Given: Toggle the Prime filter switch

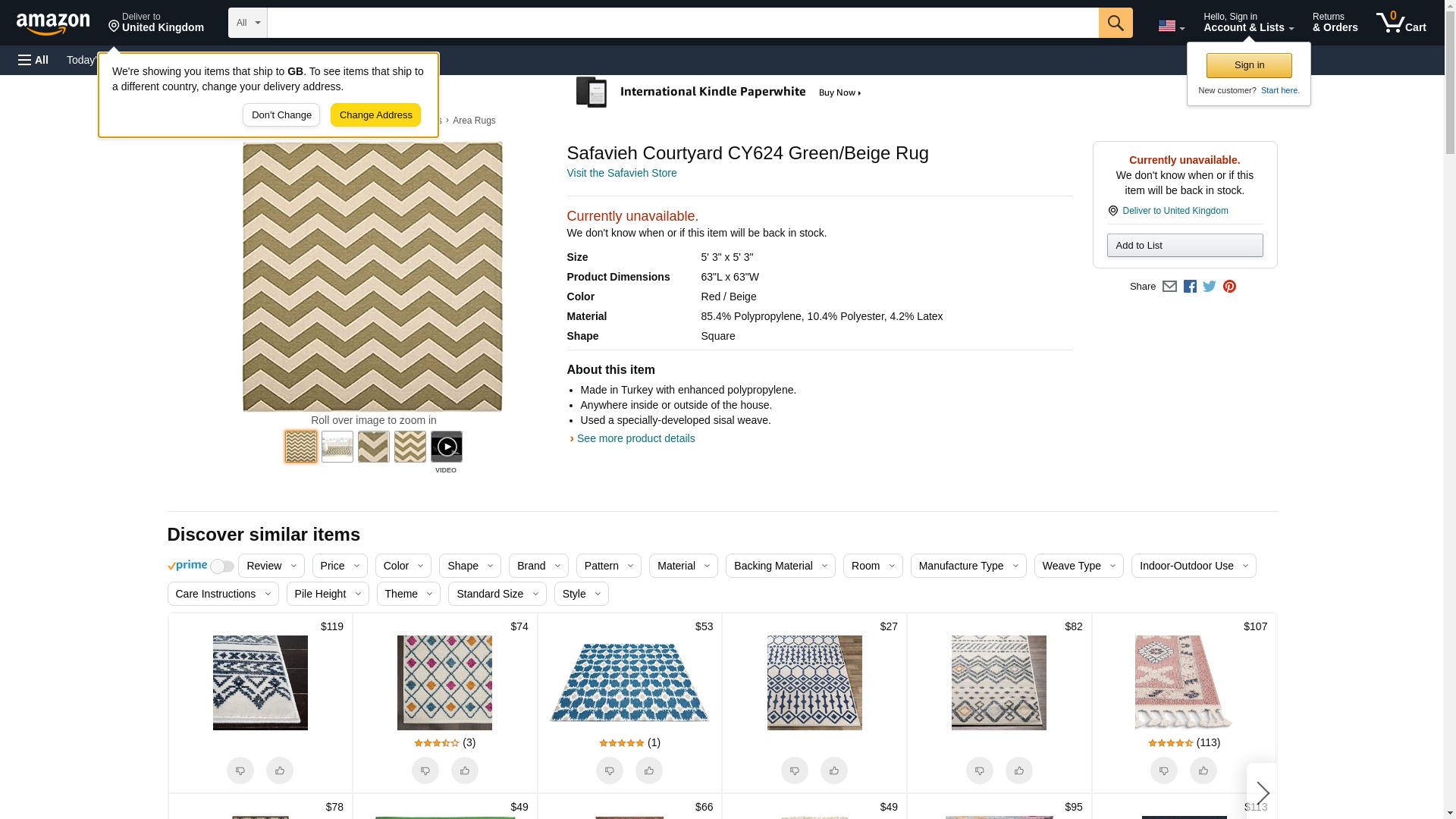Looking at the screenshot, I should [221, 566].
